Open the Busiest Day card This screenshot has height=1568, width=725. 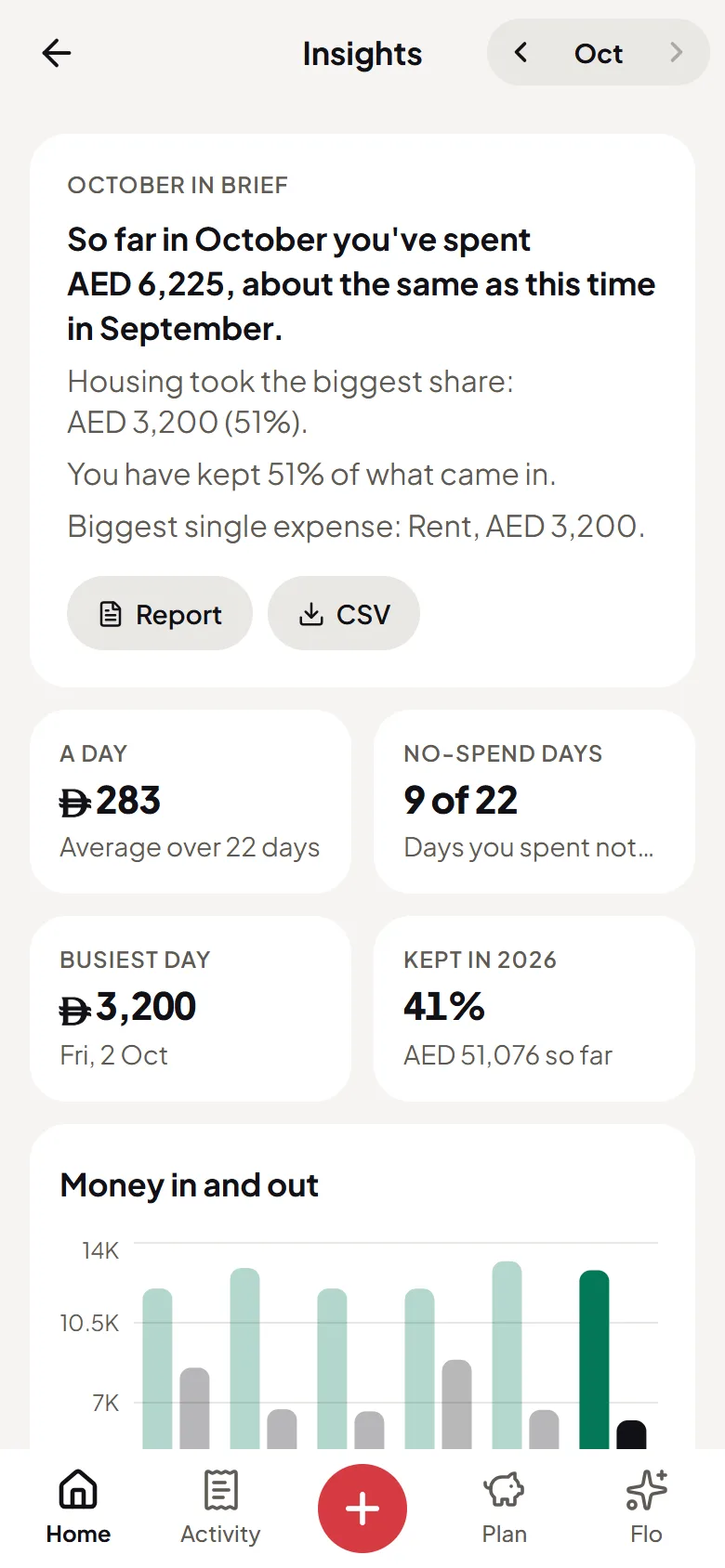191,1009
